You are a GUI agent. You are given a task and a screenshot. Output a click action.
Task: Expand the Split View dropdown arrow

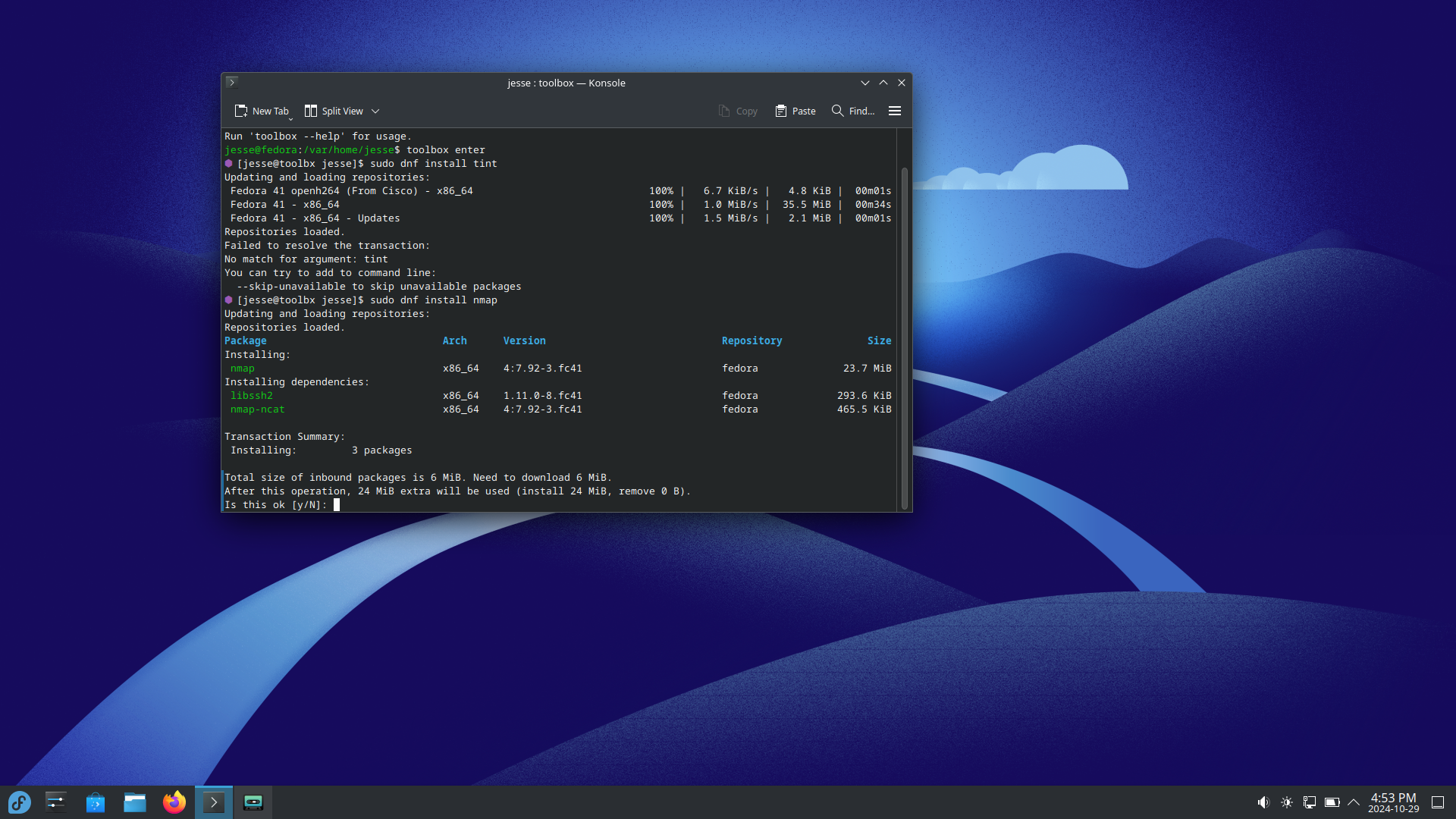375,111
